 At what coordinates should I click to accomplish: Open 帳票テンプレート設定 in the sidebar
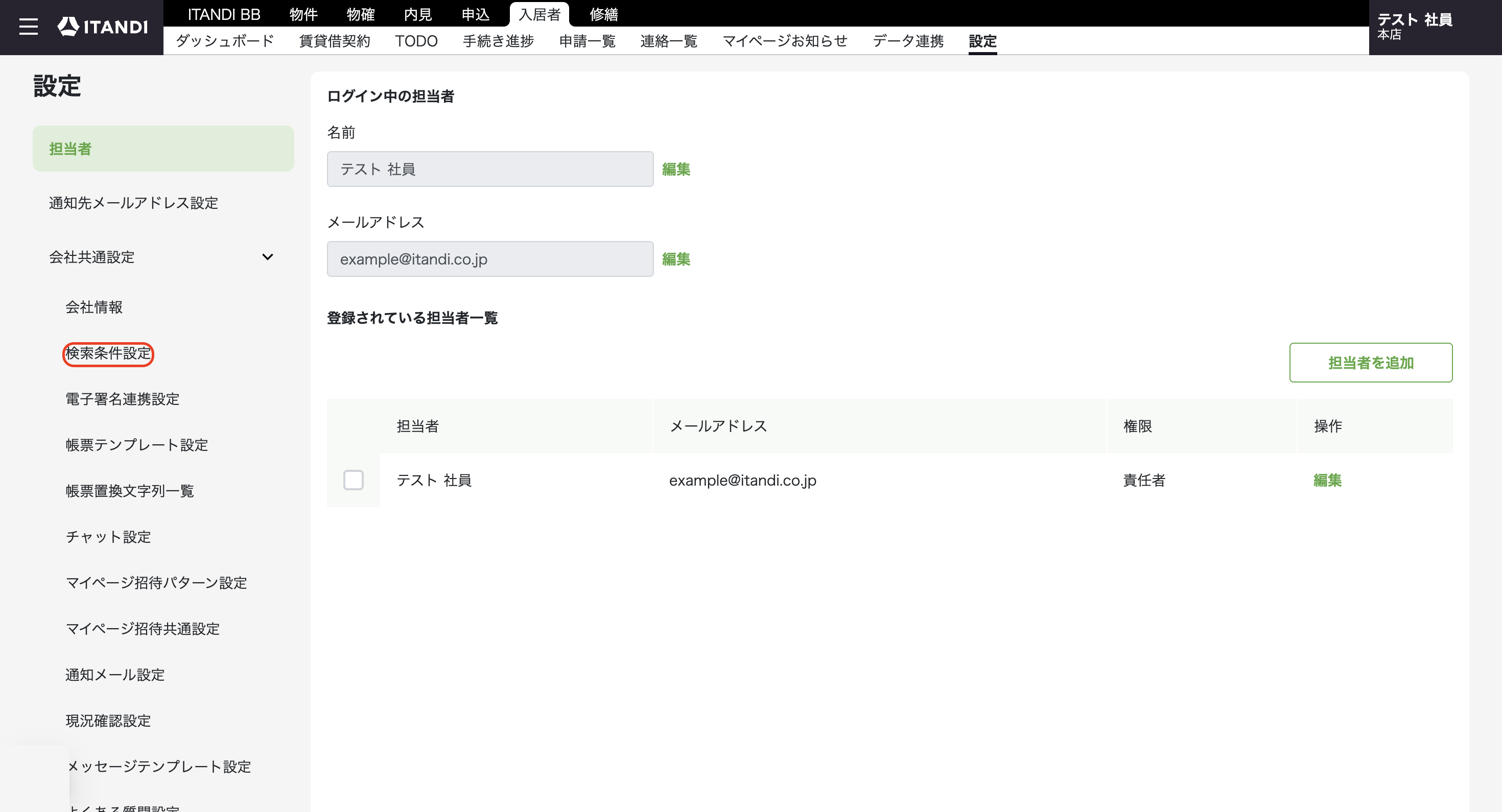(137, 445)
